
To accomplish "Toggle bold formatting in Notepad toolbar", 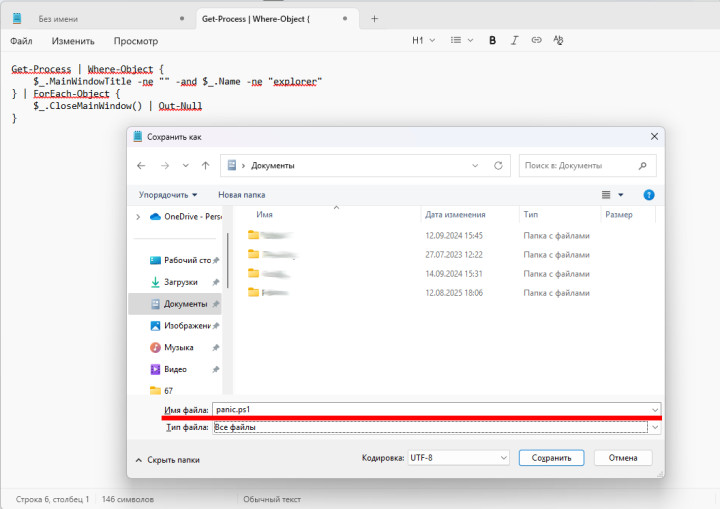I will (492, 41).
